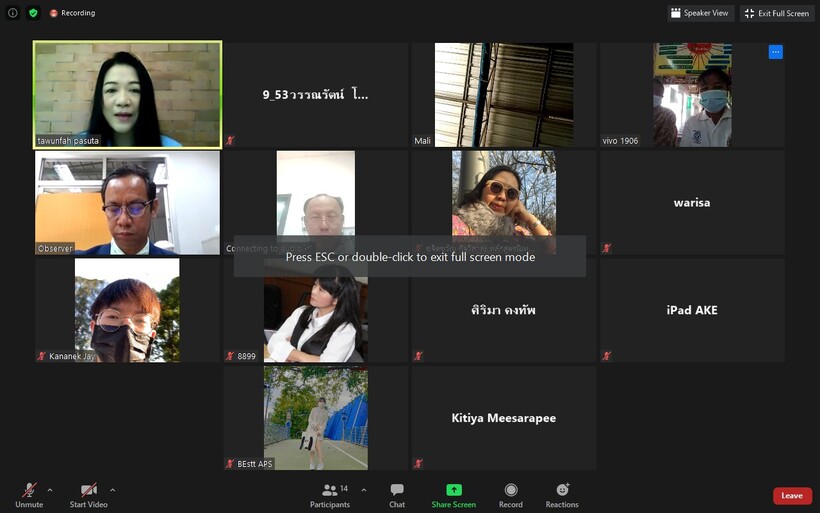This screenshot has width=820, height=513.
Task: Click muted mic icon on 9_53 tile
Action: [x=230, y=140]
